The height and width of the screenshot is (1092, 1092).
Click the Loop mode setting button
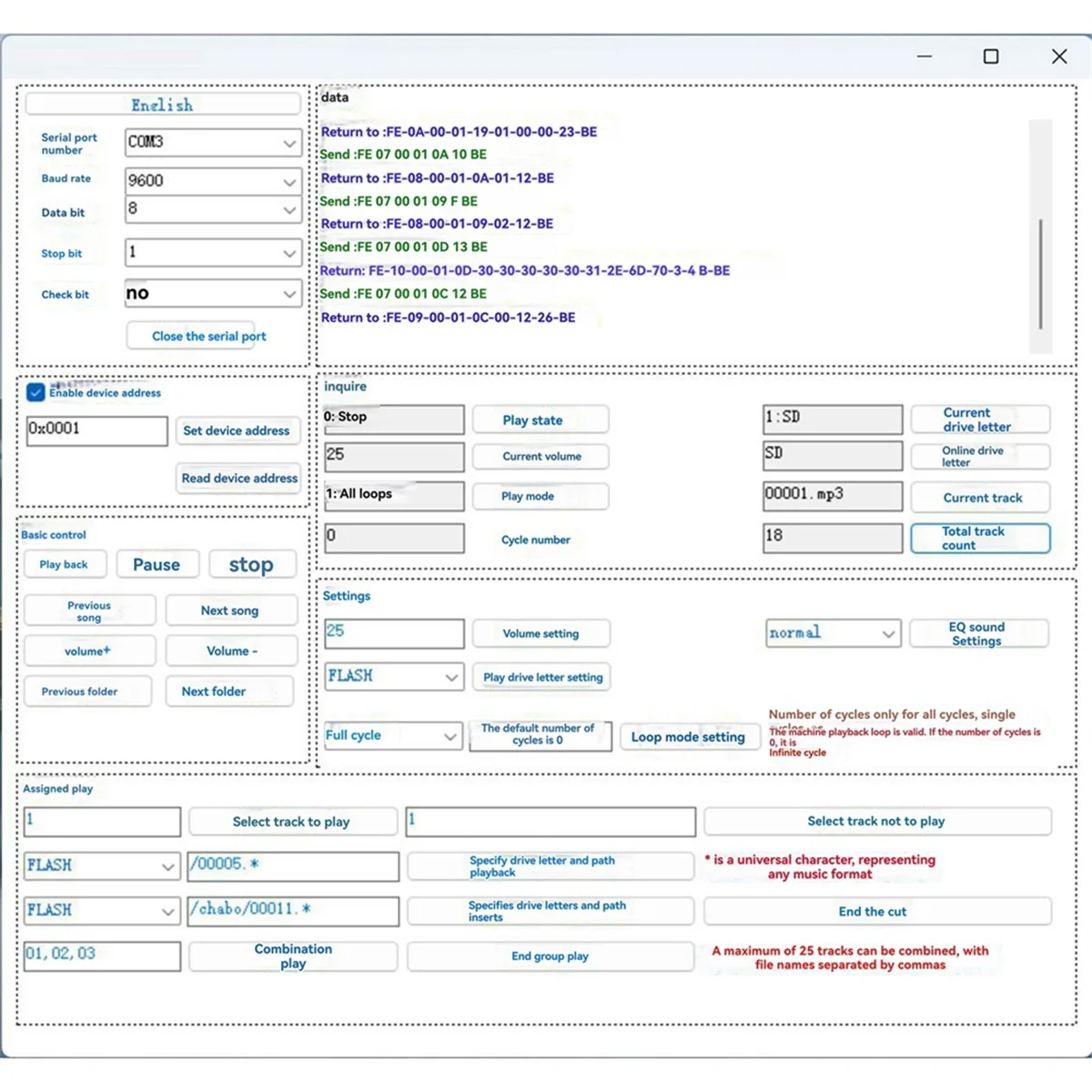pos(688,737)
